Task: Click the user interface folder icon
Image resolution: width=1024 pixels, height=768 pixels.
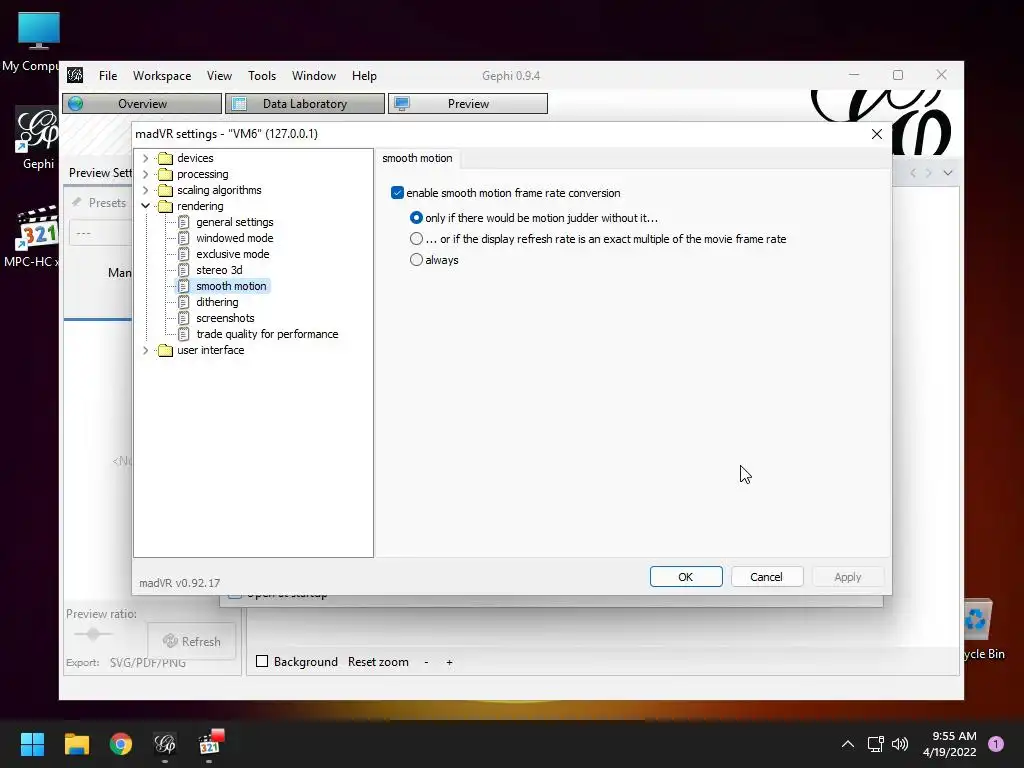Action: pos(166,350)
